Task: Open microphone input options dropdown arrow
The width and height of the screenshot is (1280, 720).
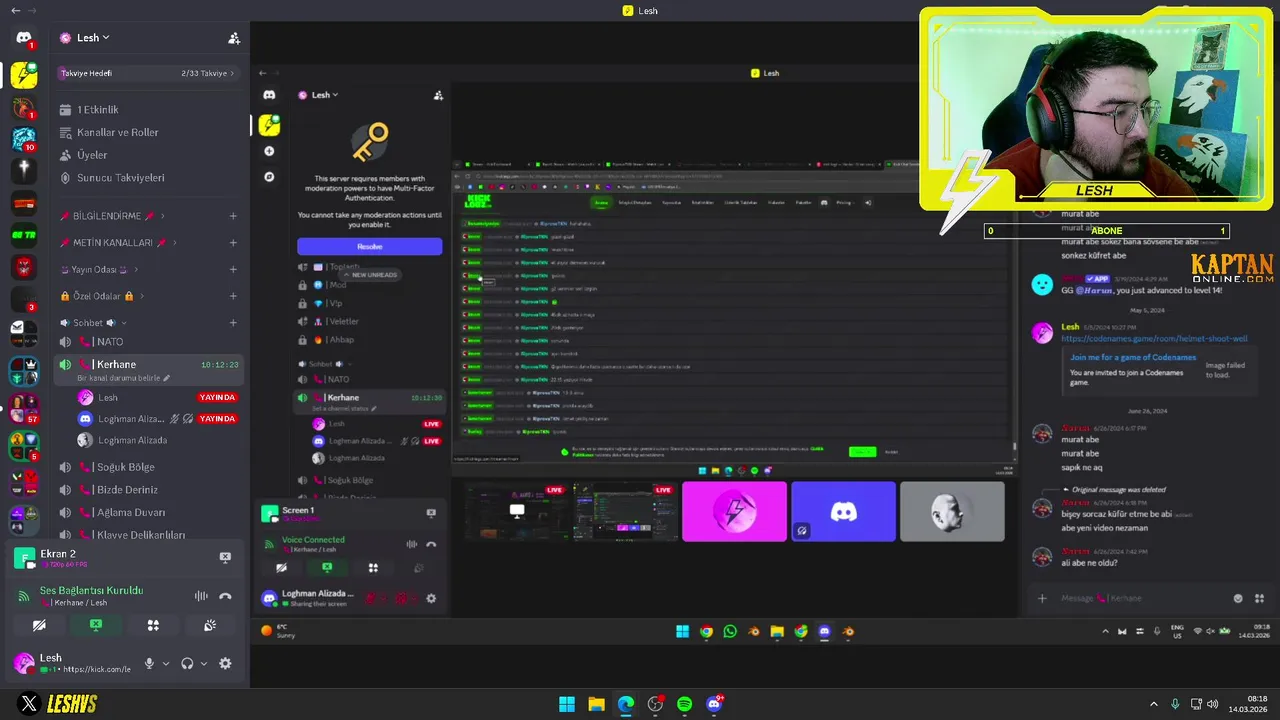Action: (x=166, y=663)
